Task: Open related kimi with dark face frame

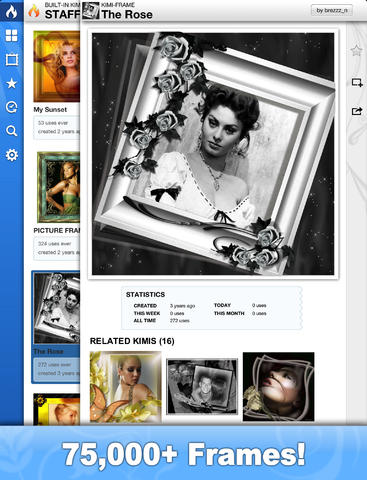Action: pos(279,387)
